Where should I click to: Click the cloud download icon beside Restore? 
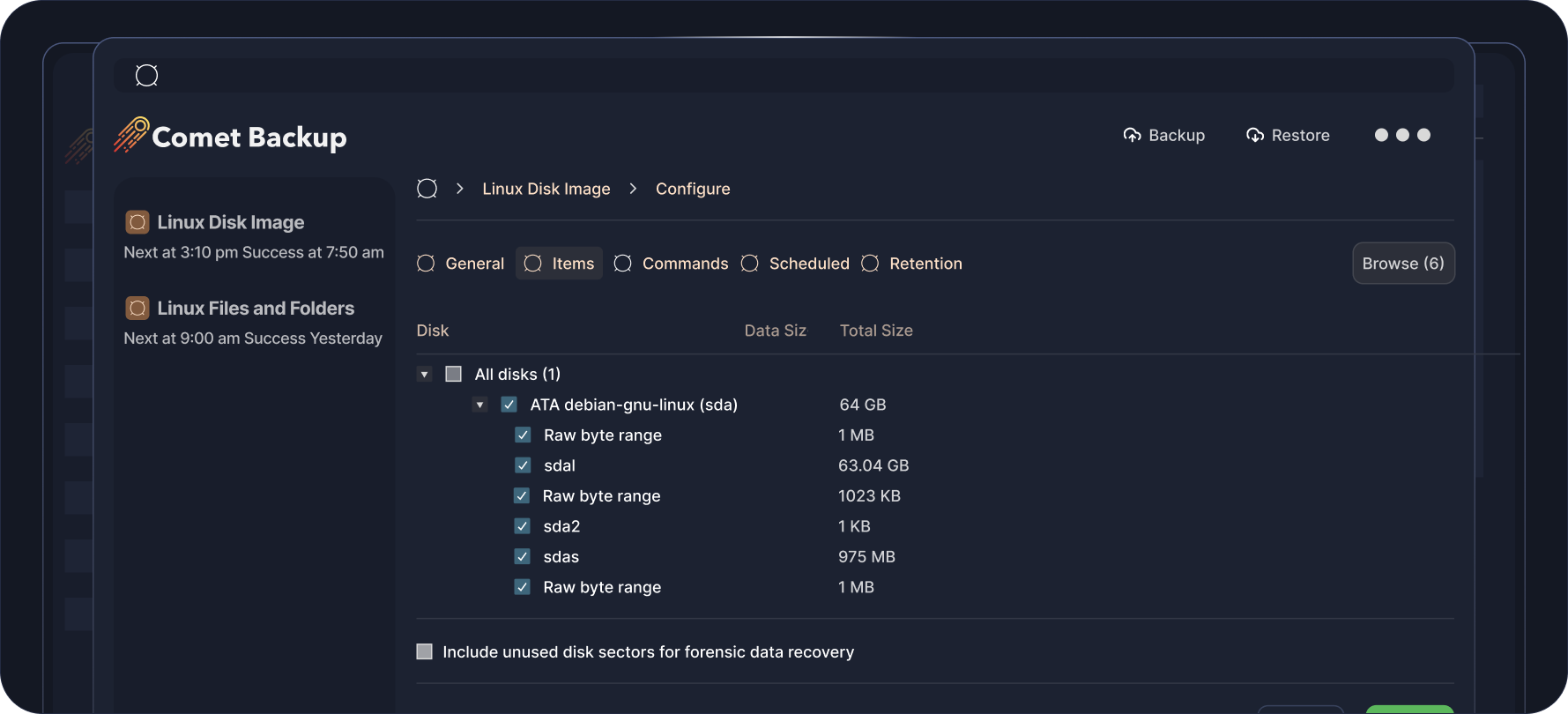[1255, 135]
